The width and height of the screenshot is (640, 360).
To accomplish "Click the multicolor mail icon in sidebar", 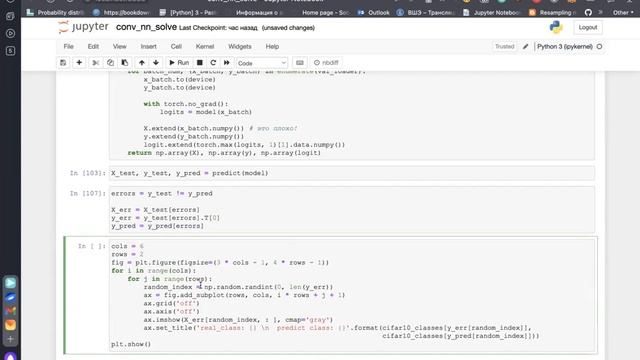I will coord(11,311).
